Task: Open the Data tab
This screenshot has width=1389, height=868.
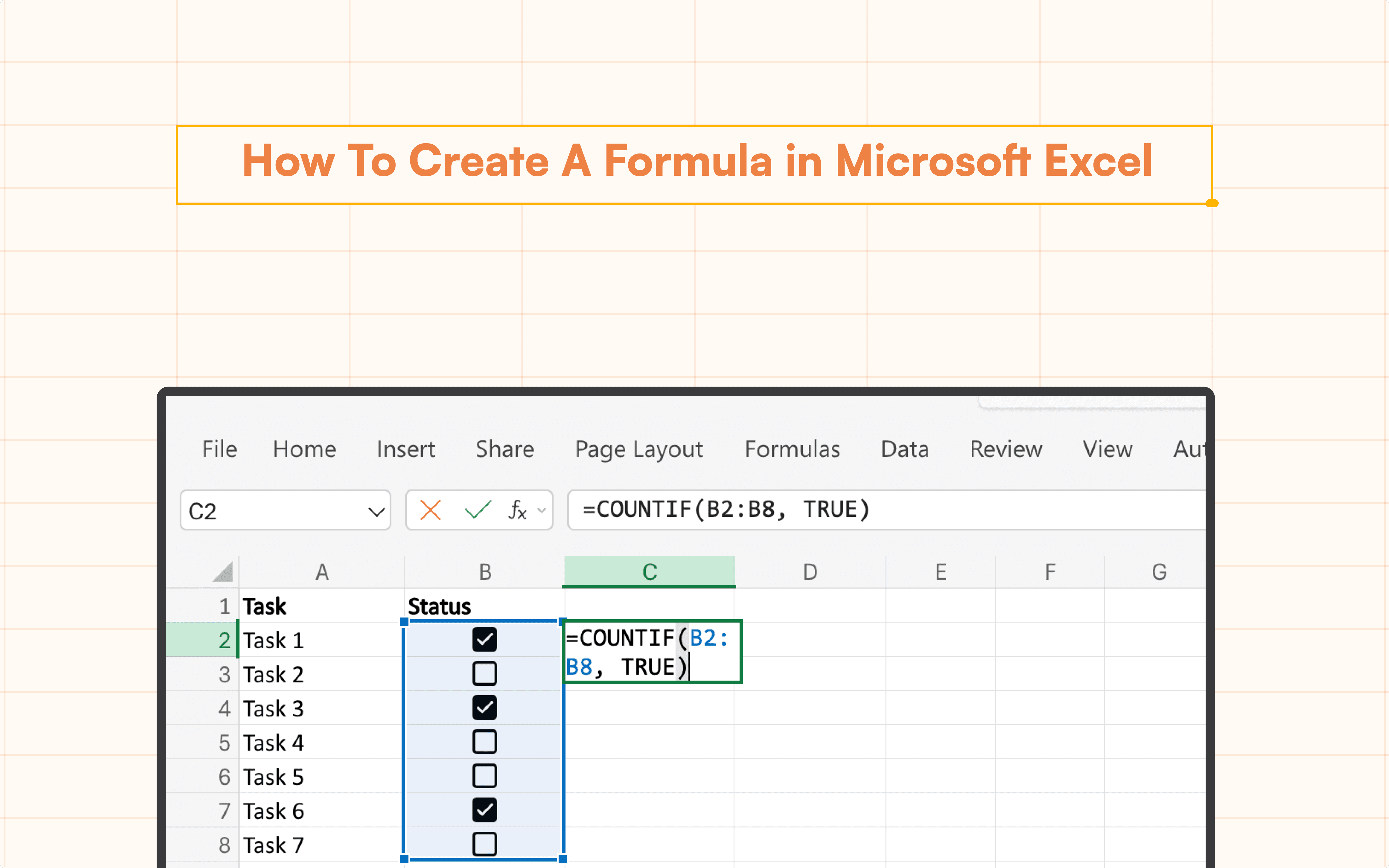Action: click(x=904, y=449)
